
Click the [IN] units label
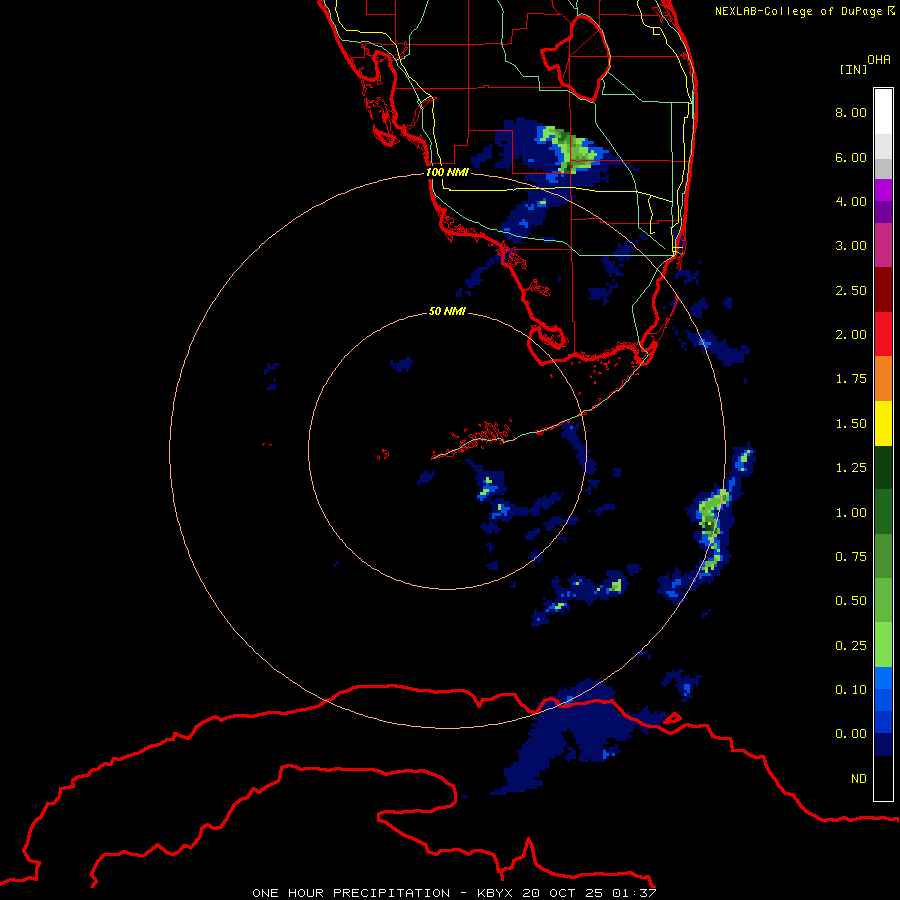852,69
